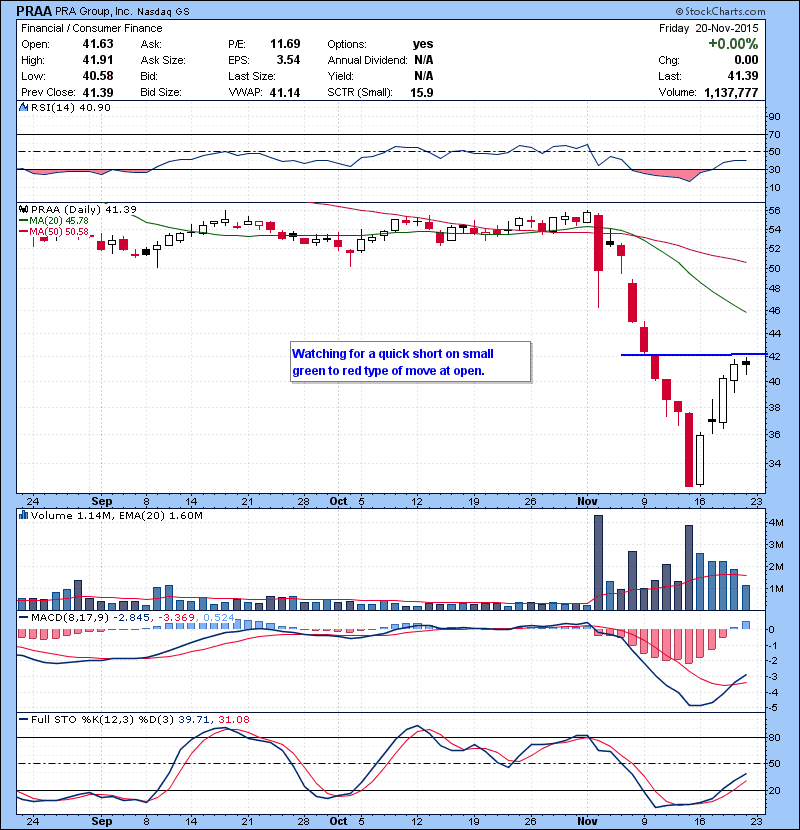Click the Annual Dividend N/A value
The image size is (800, 830).
pos(424,60)
